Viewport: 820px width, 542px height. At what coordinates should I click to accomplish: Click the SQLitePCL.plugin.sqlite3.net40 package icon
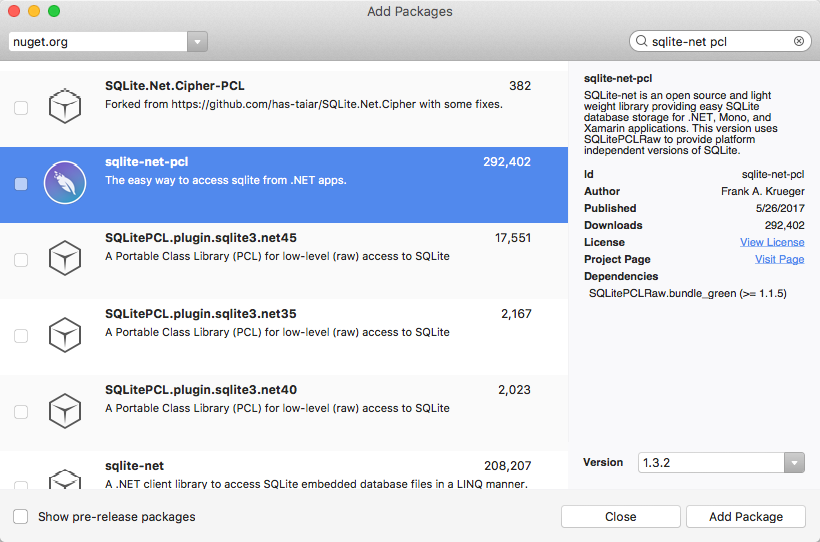tap(65, 410)
